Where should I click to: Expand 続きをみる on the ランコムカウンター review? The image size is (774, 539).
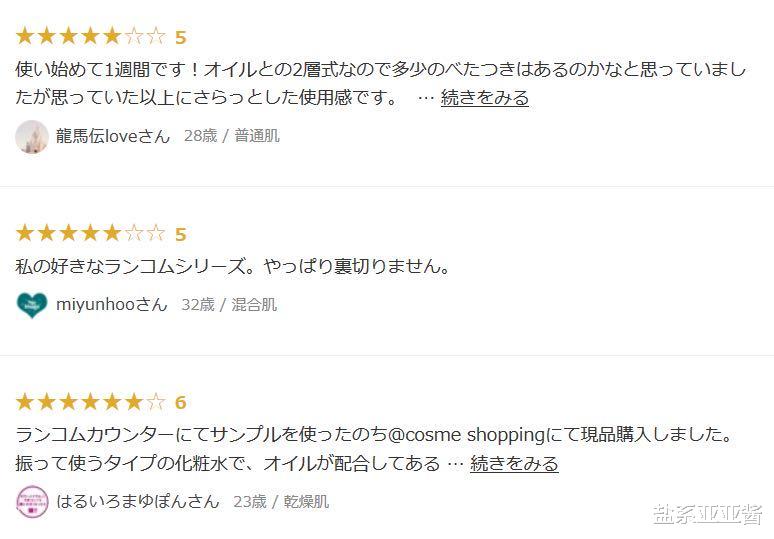(x=514, y=464)
